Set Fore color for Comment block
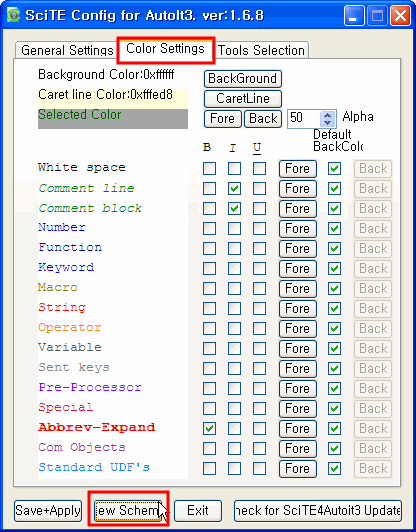416x532 pixels. click(298, 209)
